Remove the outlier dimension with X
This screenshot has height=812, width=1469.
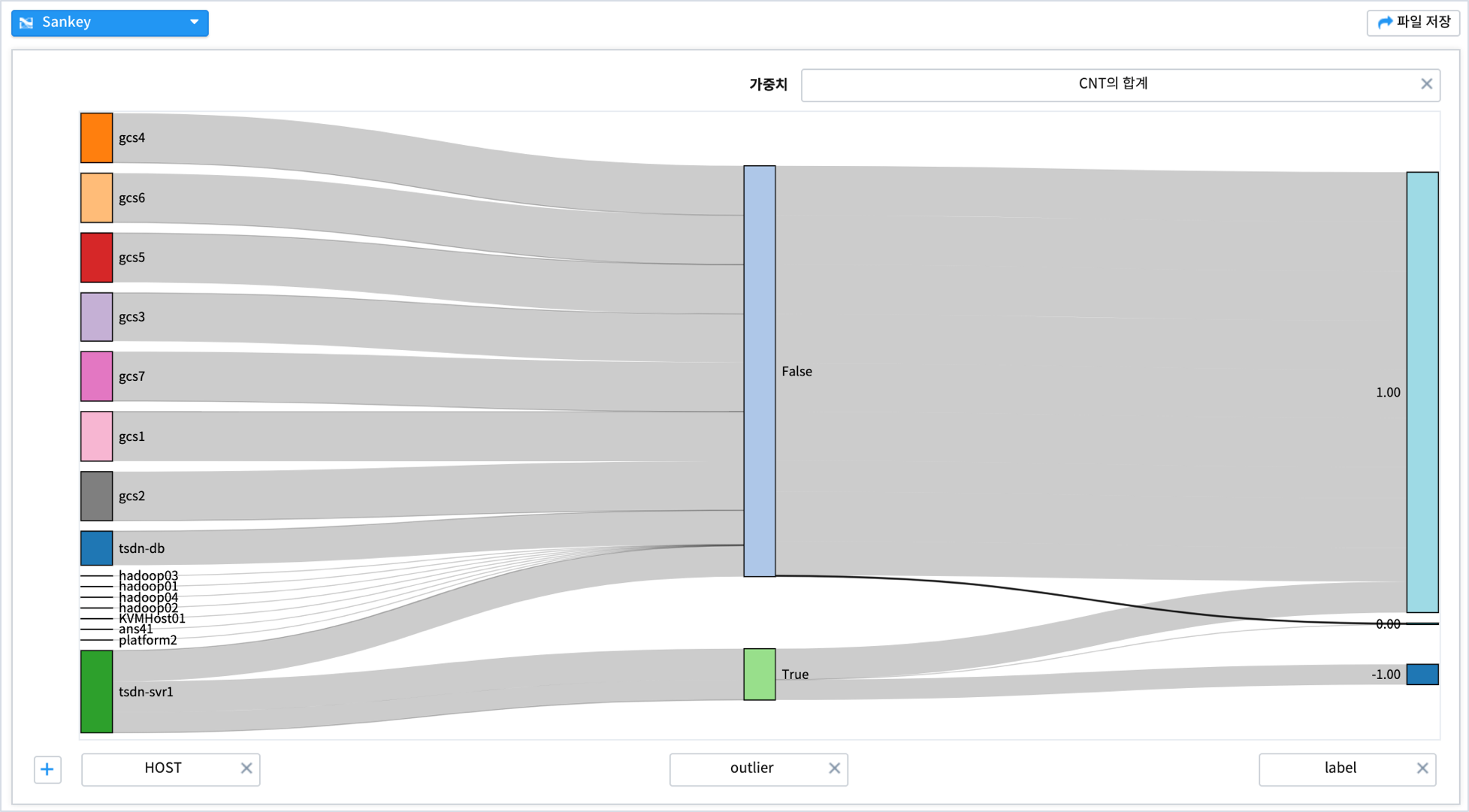[834, 768]
